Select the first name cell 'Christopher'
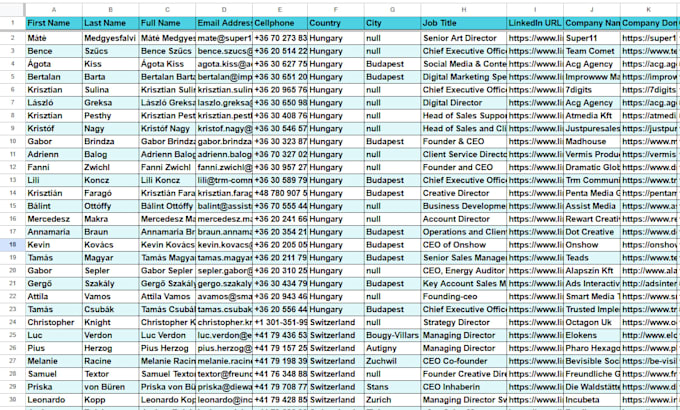This screenshot has width=680, height=410. 54,322
